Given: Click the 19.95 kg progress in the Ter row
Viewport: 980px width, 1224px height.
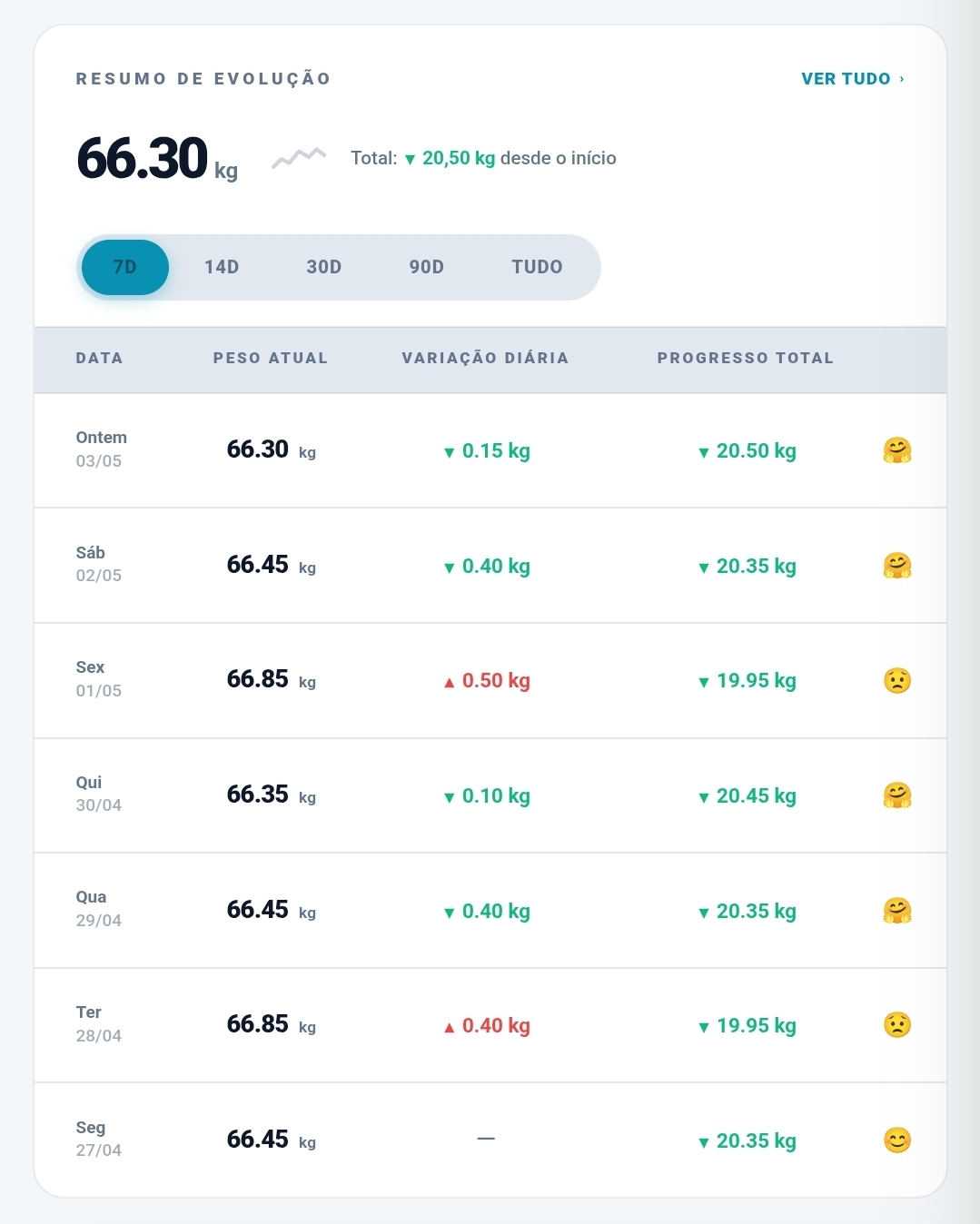Looking at the screenshot, I should click(747, 1025).
